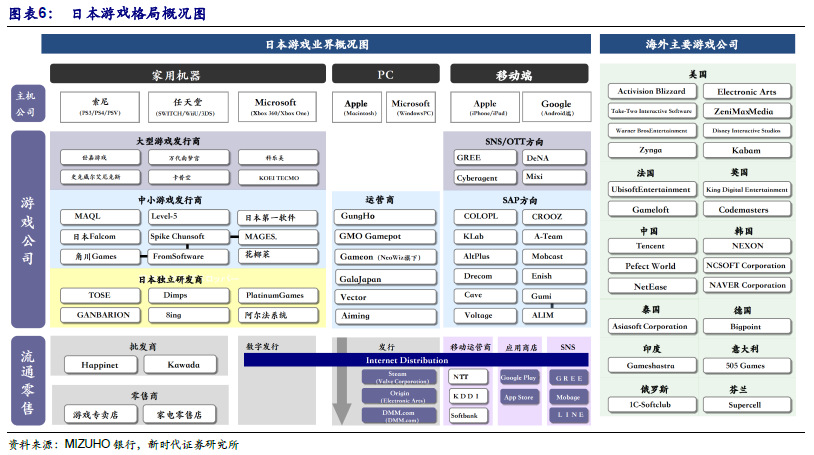The height and width of the screenshot is (455, 814).
Task: Select the TOSE developer box
Action: tap(100, 296)
